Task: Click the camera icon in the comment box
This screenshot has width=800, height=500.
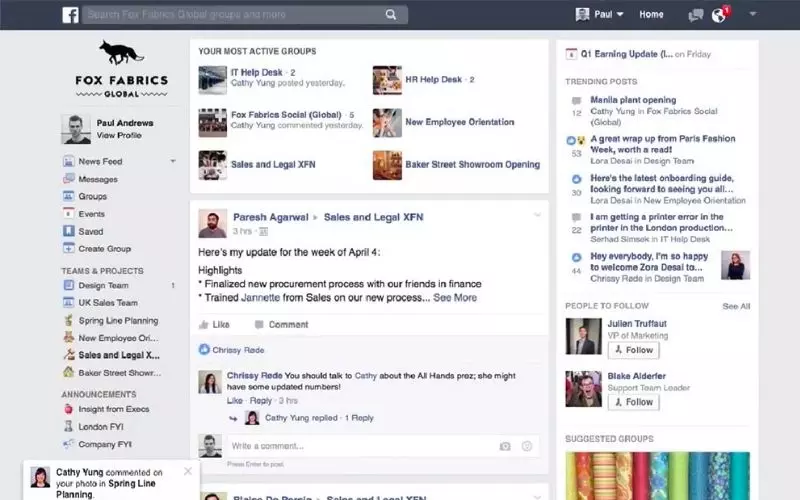Action: (505, 446)
